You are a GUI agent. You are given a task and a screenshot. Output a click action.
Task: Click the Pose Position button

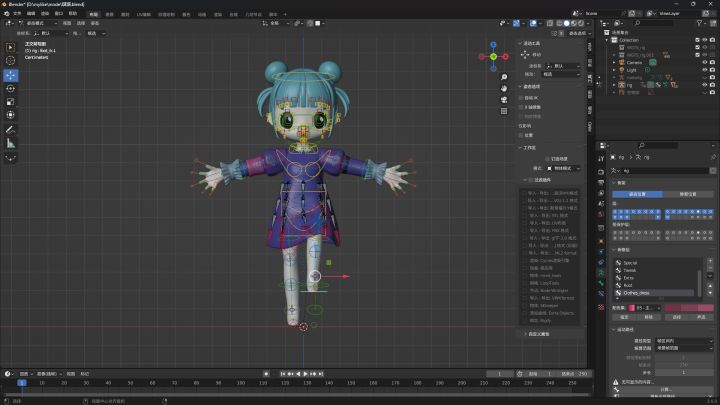pos(637,194)
